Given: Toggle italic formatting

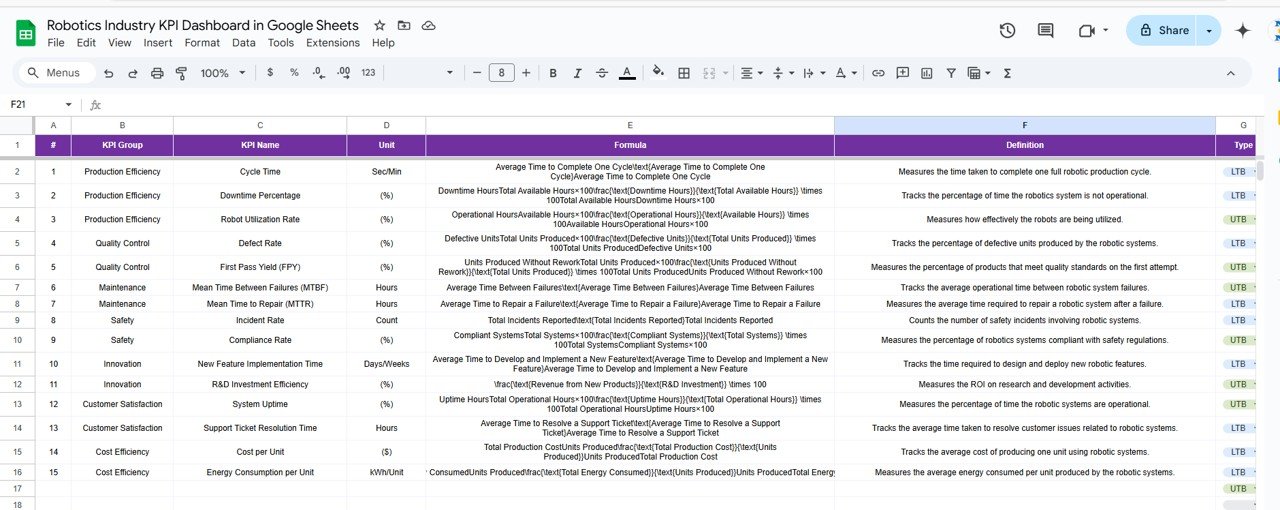Looking at the screenshot, I should click(577, 73).
